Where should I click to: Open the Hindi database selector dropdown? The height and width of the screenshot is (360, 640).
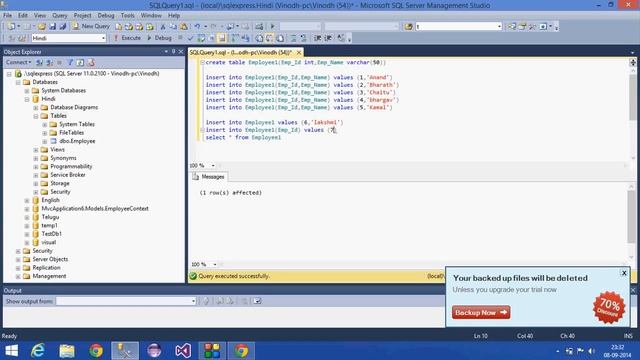(103, 38)
